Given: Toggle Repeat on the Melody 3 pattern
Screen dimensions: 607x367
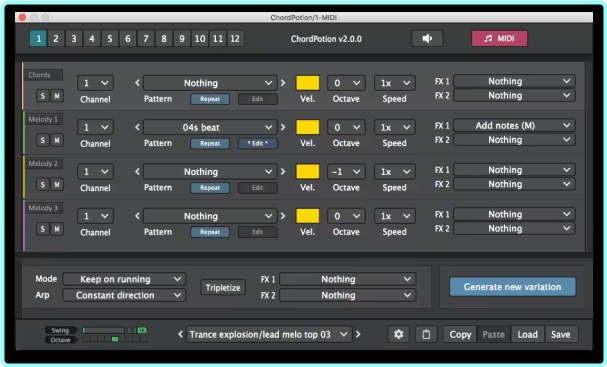Looking at the screenshot, I should click(x=210, y=232).
